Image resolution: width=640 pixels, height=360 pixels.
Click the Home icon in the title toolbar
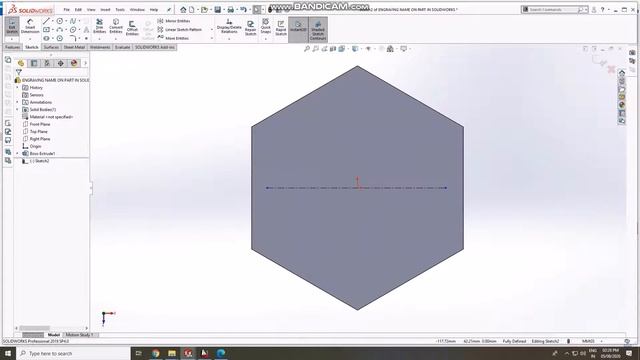(183, 9)
